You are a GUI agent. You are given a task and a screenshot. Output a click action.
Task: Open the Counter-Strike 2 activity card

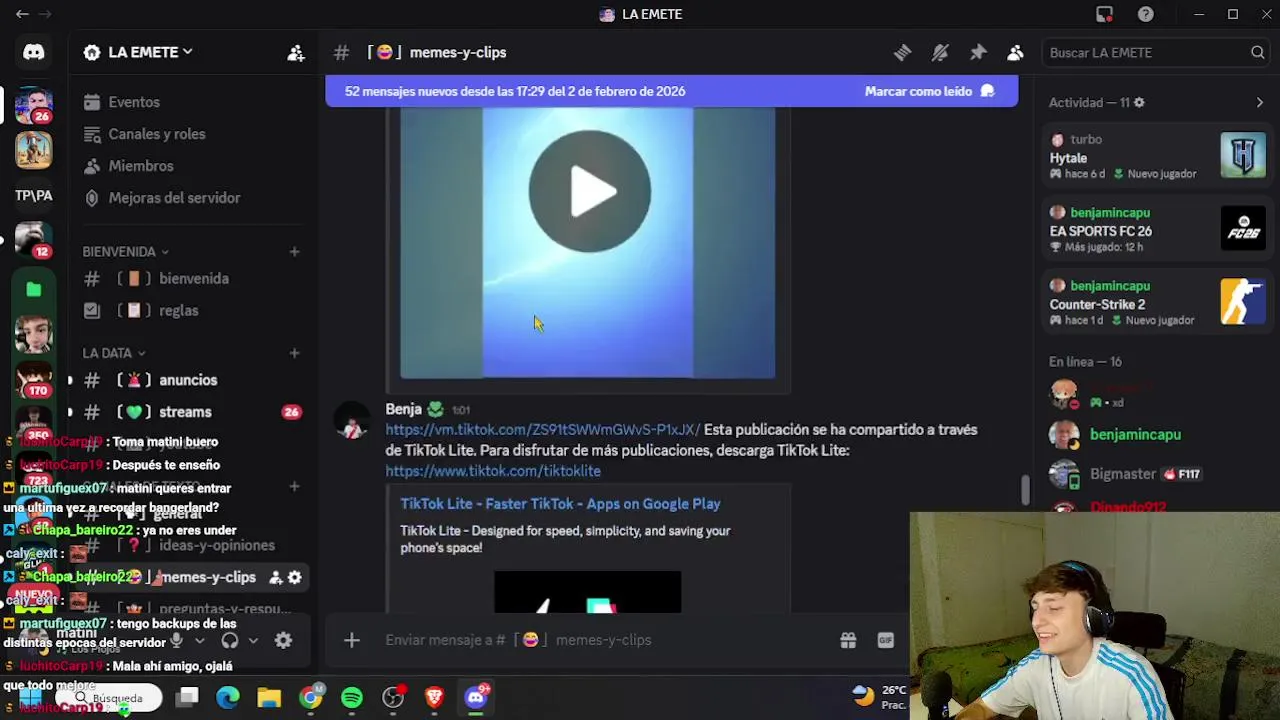click(x=1157, y=303)
